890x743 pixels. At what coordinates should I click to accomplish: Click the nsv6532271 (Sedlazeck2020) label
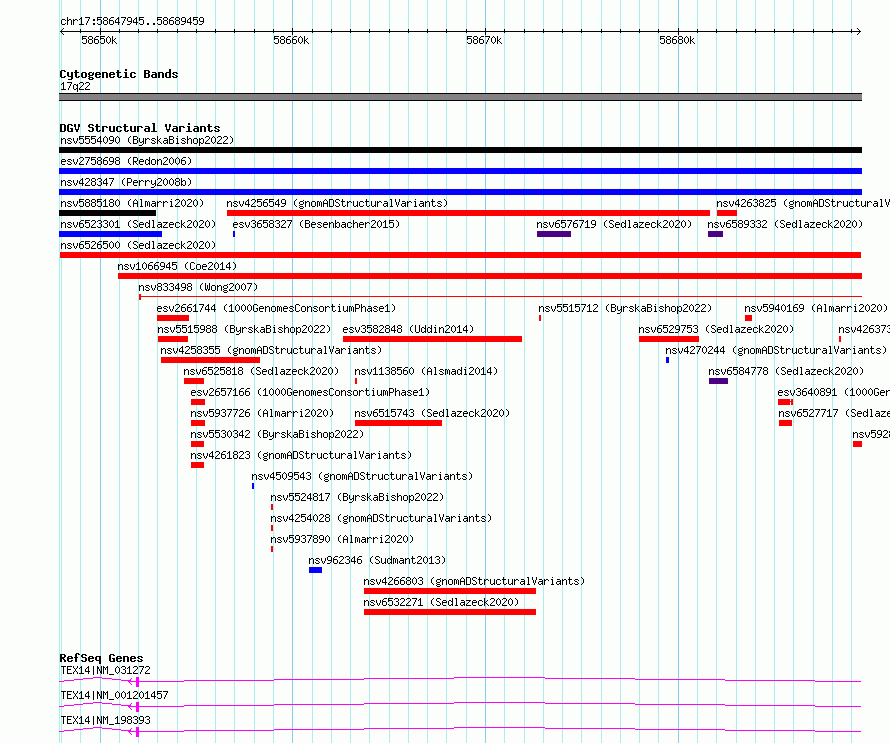[441, 602]
